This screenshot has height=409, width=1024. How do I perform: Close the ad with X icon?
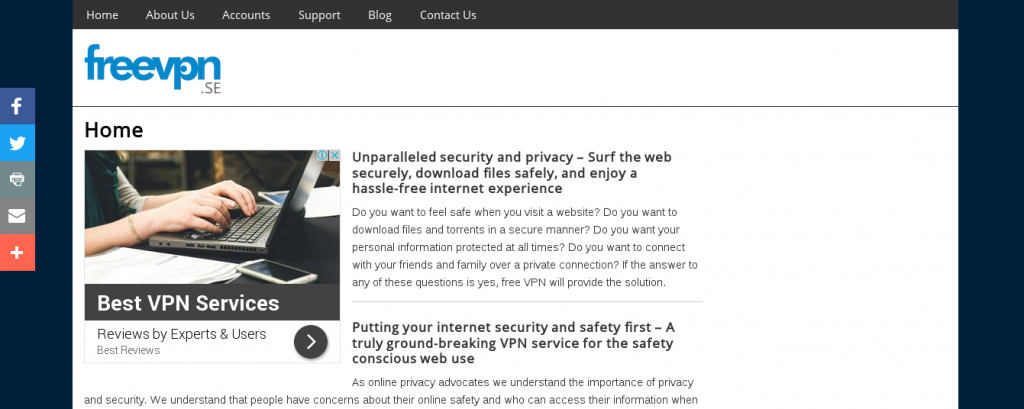point(335,156)
